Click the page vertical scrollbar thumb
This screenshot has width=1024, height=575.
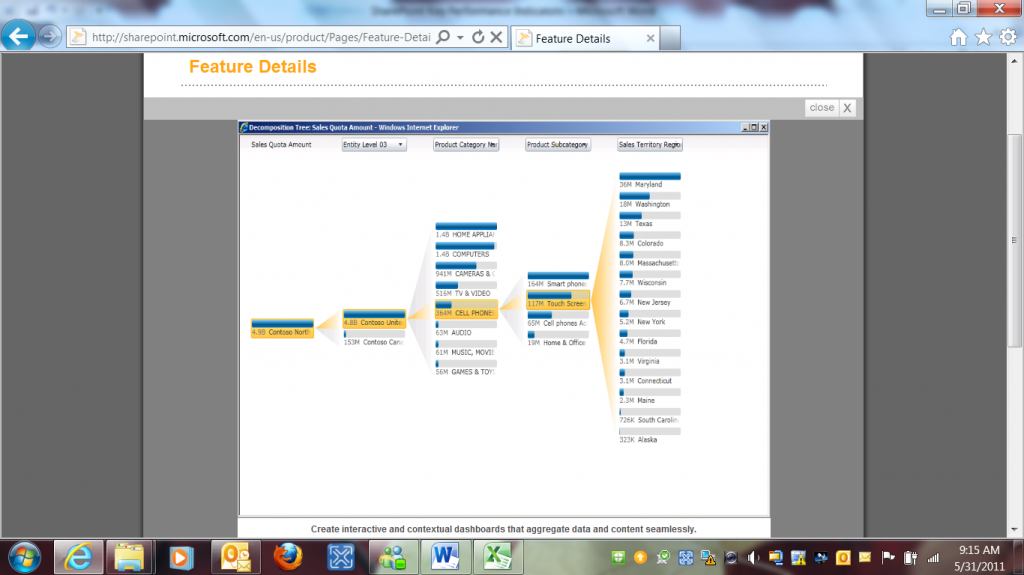tap(1014, 240)
